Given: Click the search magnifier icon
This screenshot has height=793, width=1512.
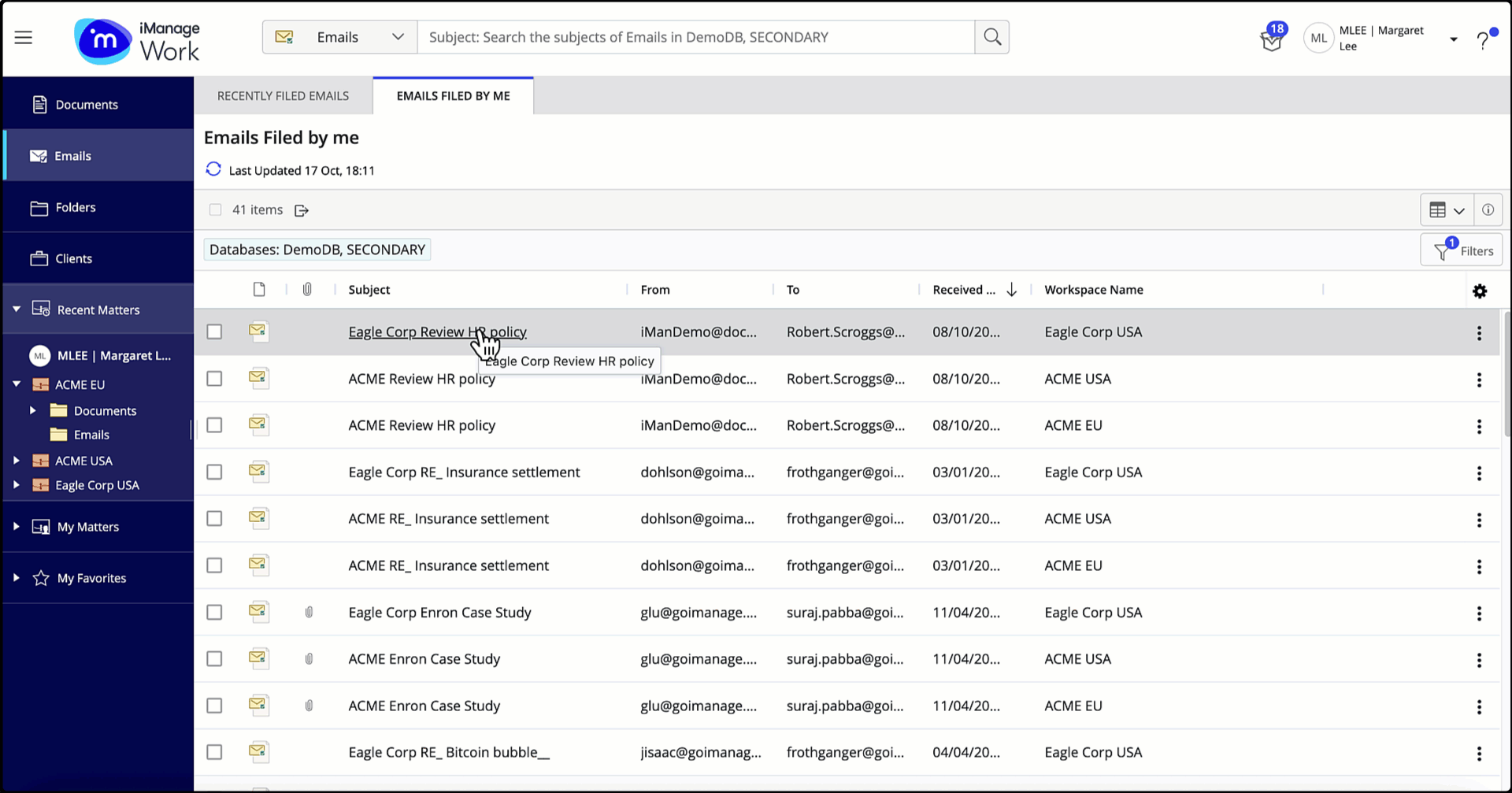Looking at the screenshot, I should pyautogui.click(x=991, y=37).
